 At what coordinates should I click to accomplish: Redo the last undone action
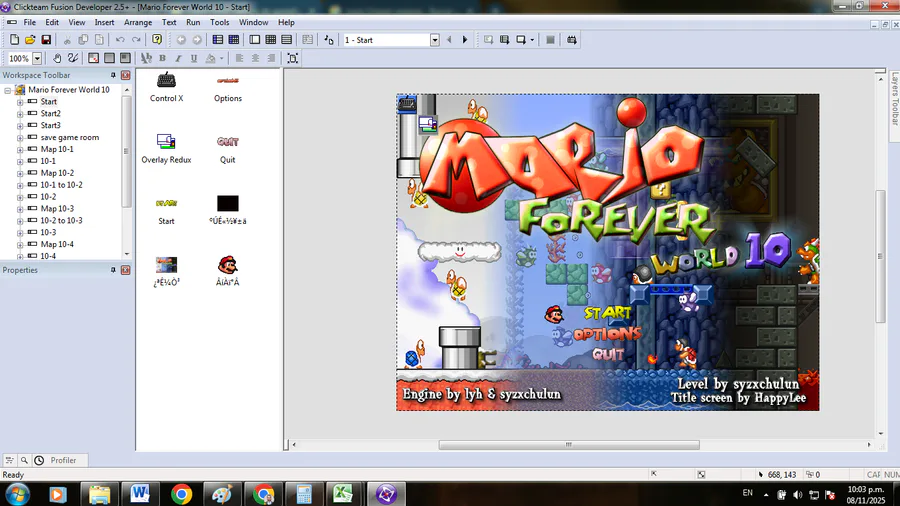136,40
